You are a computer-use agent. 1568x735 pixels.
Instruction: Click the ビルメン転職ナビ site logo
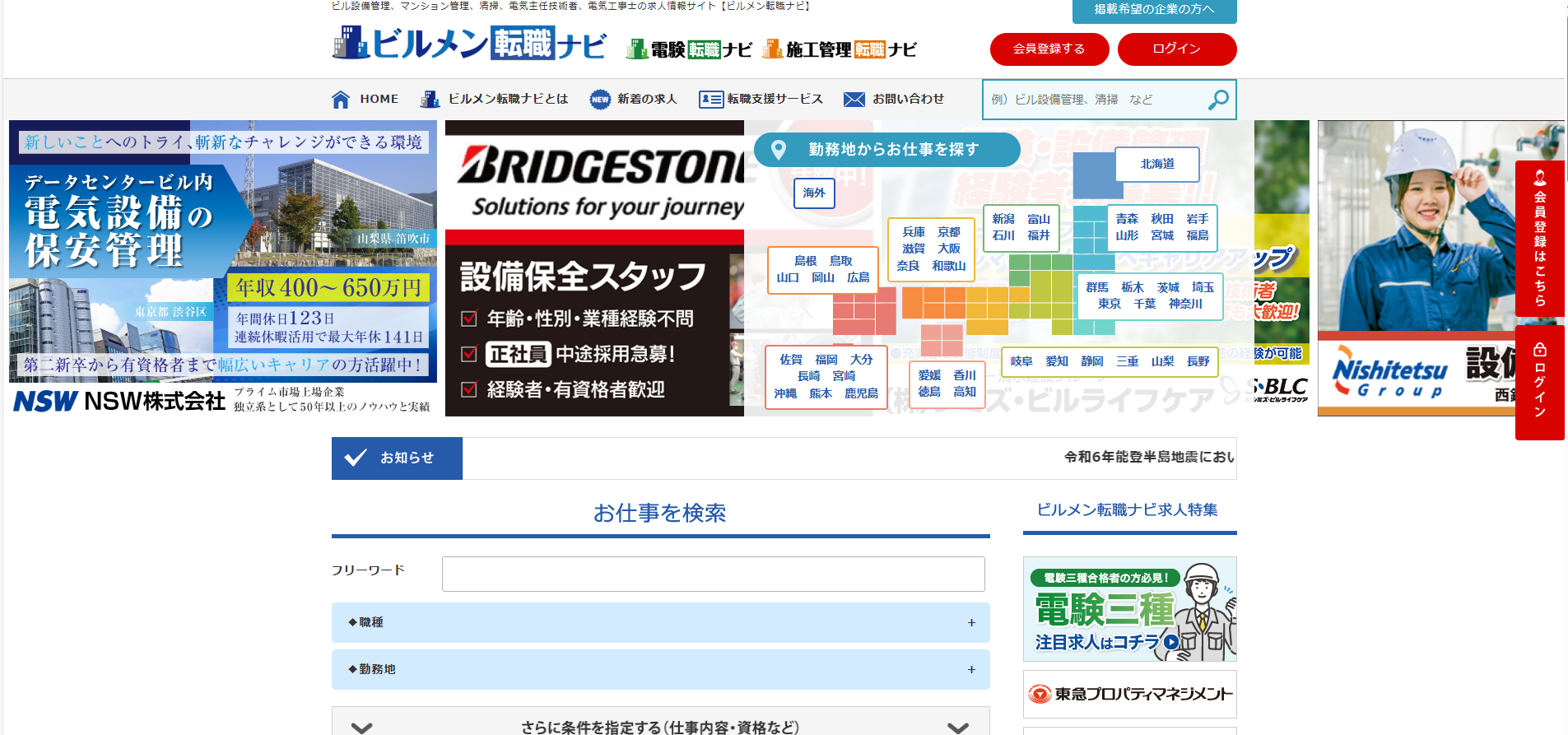(x=470, y=44)
